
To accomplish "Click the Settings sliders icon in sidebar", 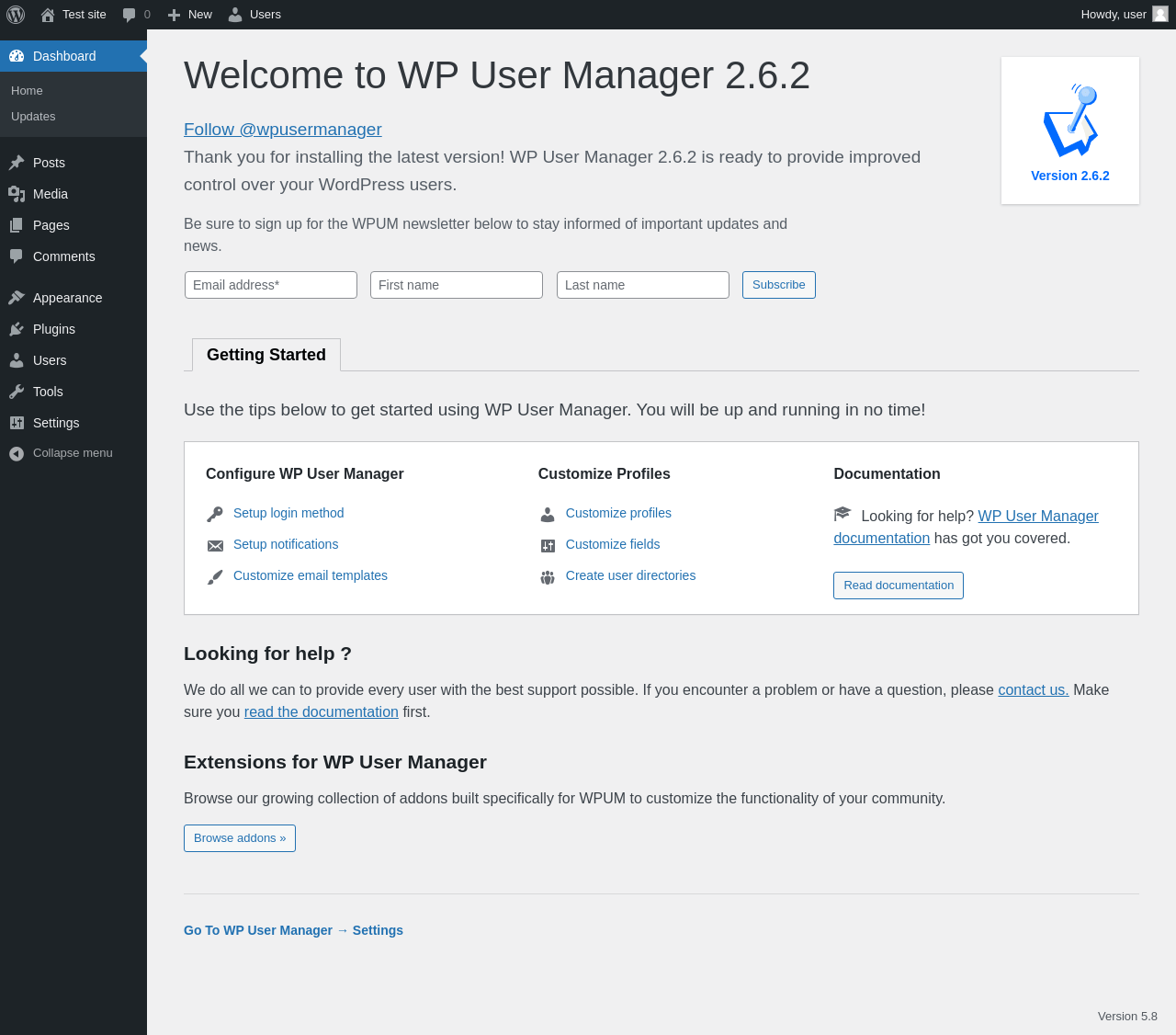I will point(17,423).
